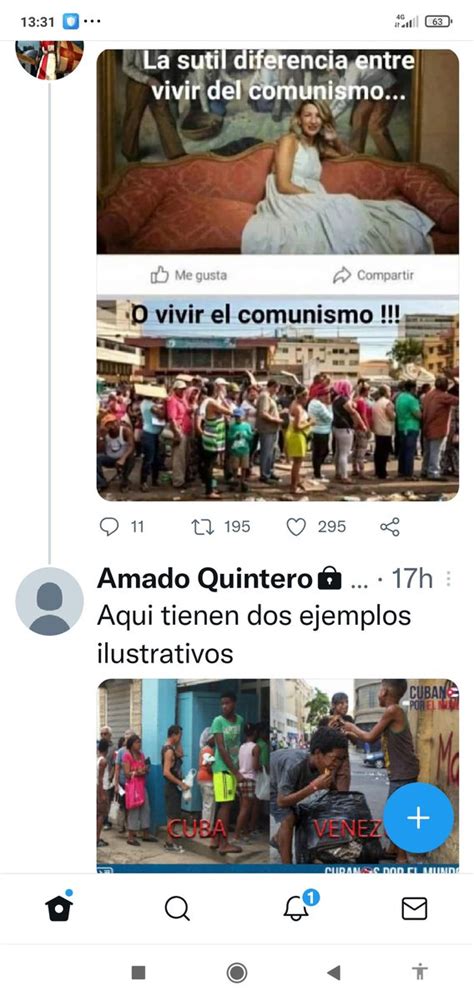
Task: View the top profile avatar picture
Action: click(49, 59)
